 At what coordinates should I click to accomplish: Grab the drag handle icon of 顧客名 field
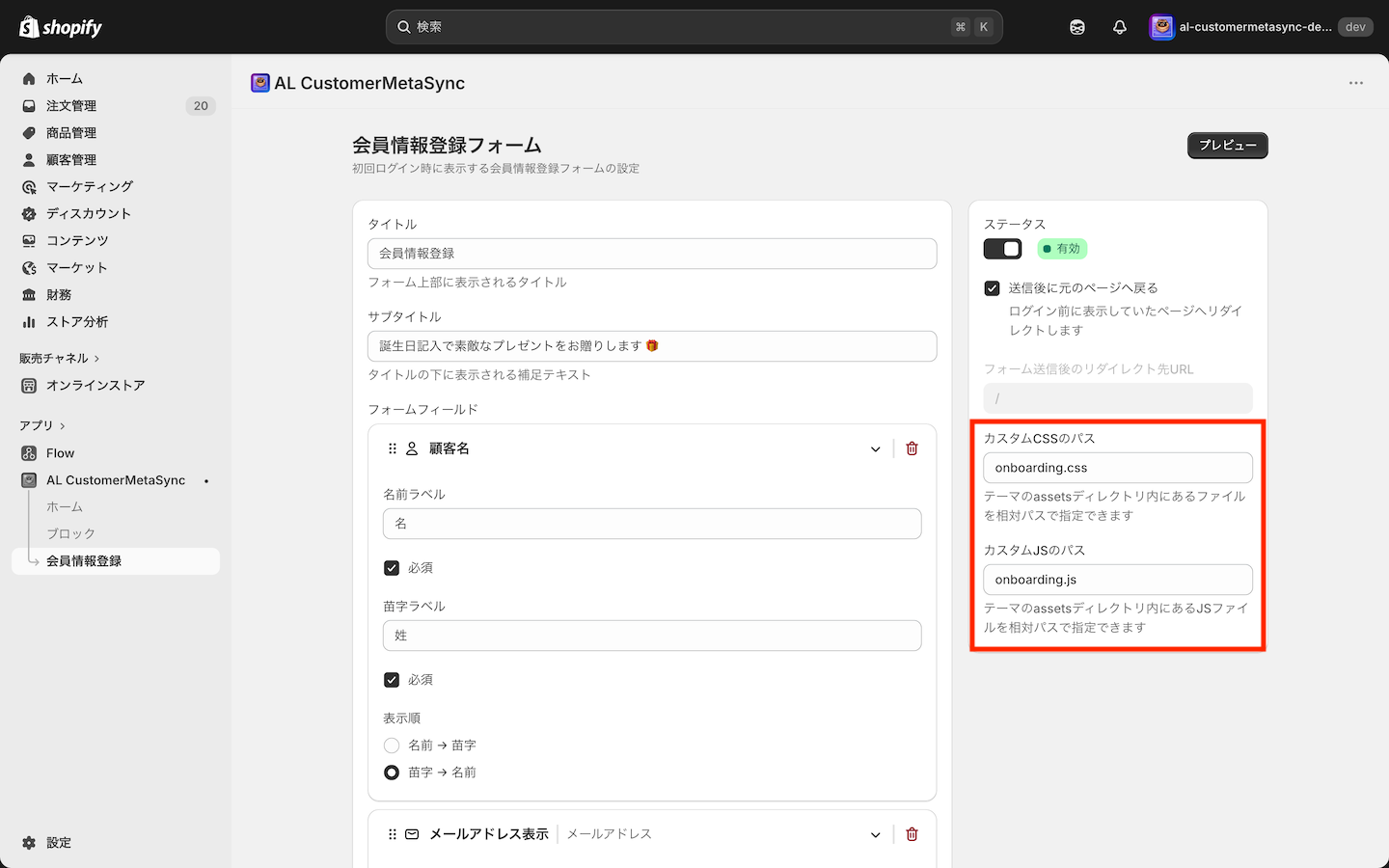[392, 448]
